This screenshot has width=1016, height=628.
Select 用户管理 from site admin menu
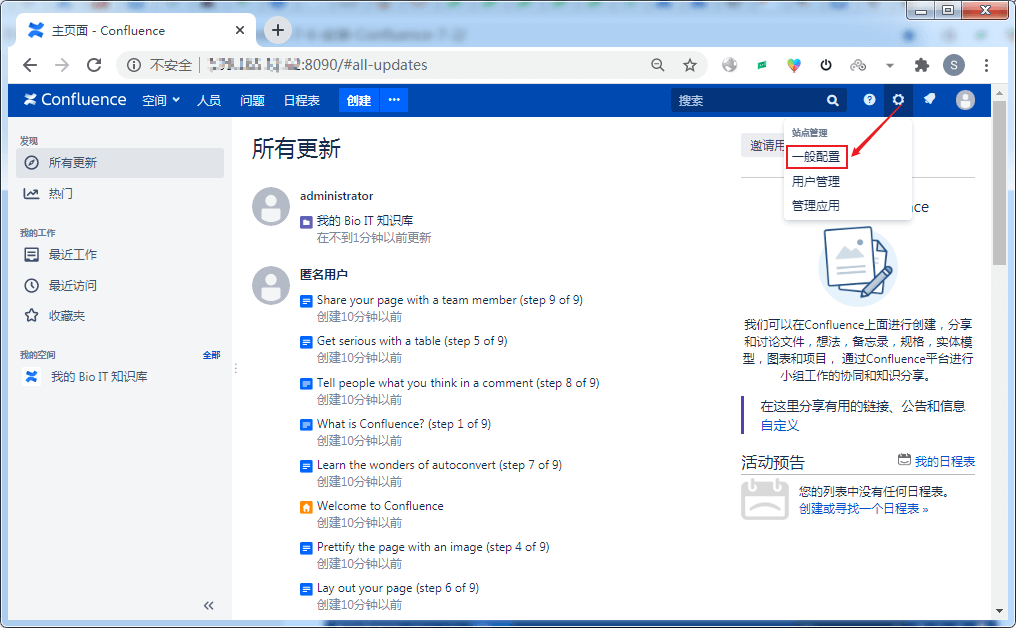[816, 181]
